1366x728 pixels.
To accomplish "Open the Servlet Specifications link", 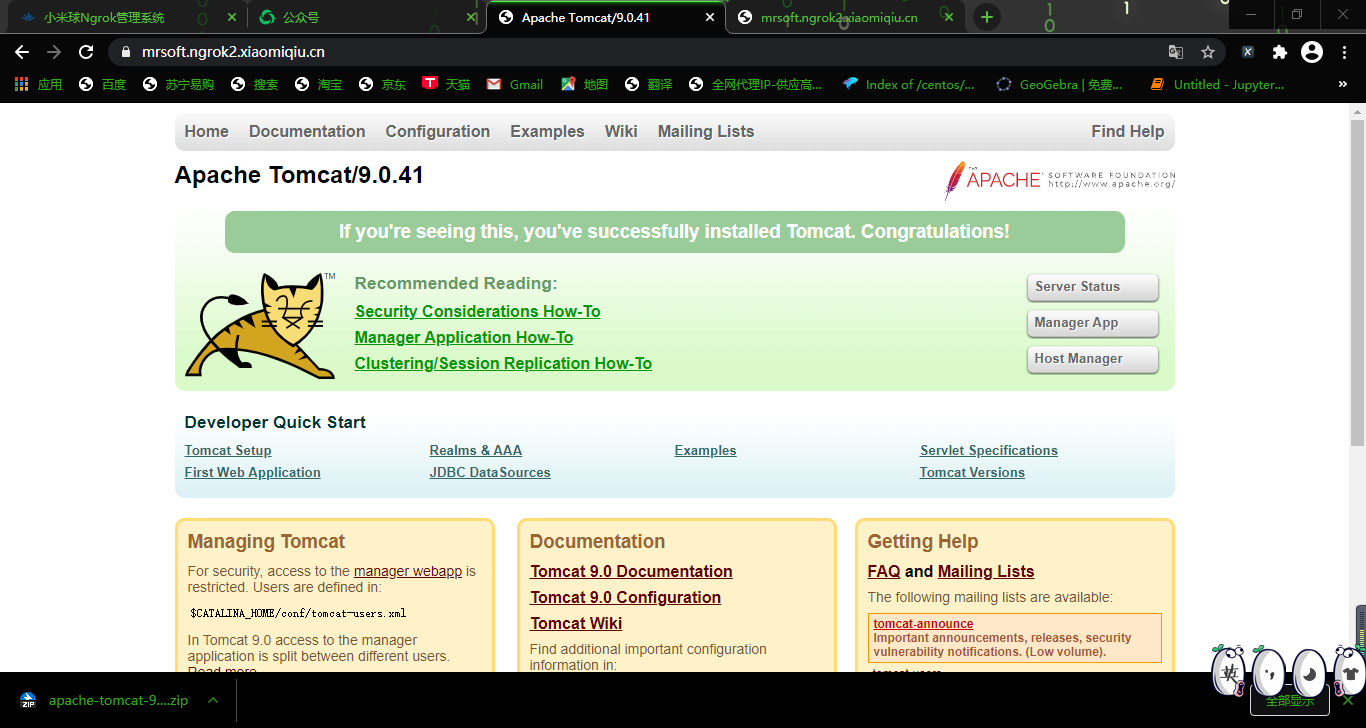I will [x=989, y=450].
